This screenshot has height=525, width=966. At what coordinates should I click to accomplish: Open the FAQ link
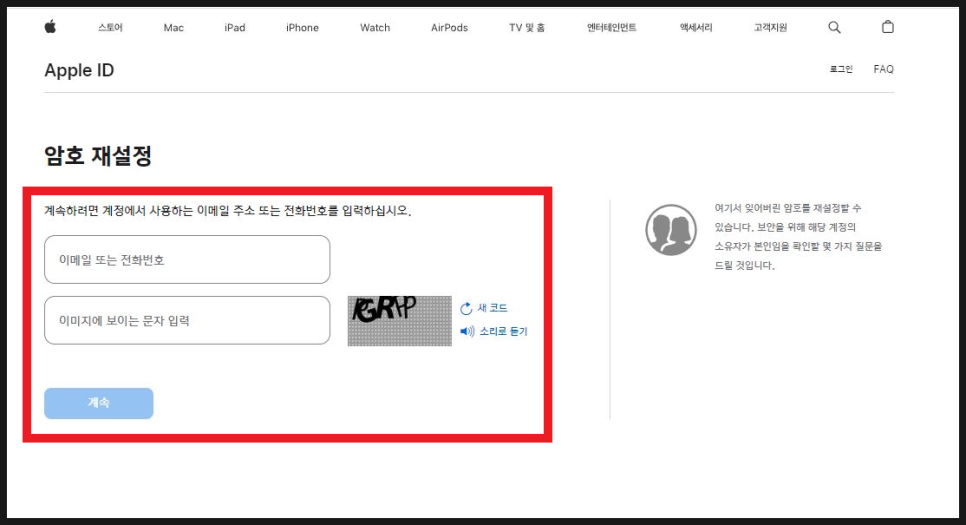tap(883, 70)
